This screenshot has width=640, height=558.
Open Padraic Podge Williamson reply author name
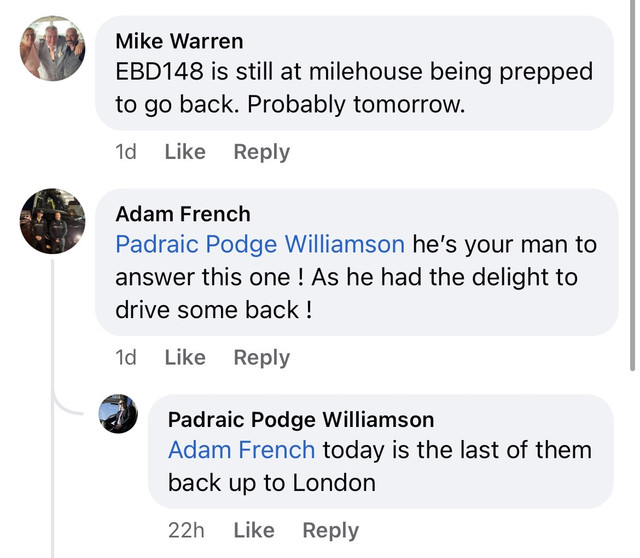[x=301, y=420]
